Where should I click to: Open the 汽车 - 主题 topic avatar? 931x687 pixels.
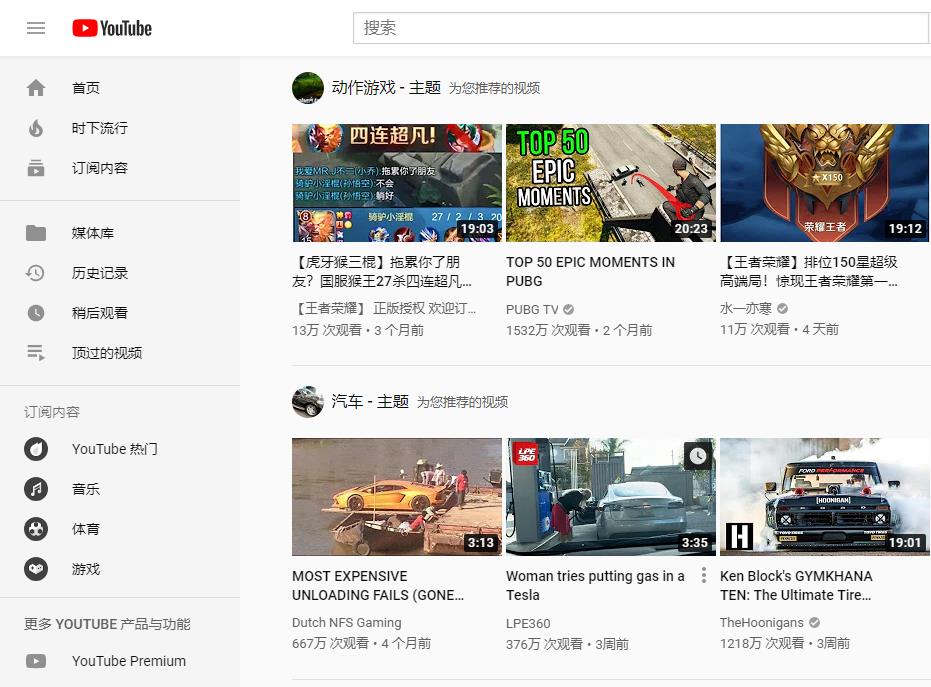tap(308, 401)
